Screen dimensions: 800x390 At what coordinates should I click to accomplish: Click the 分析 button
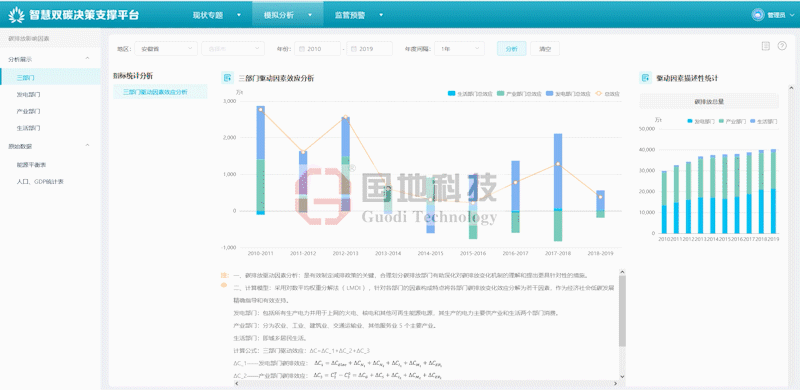click(x=511, y=49)
